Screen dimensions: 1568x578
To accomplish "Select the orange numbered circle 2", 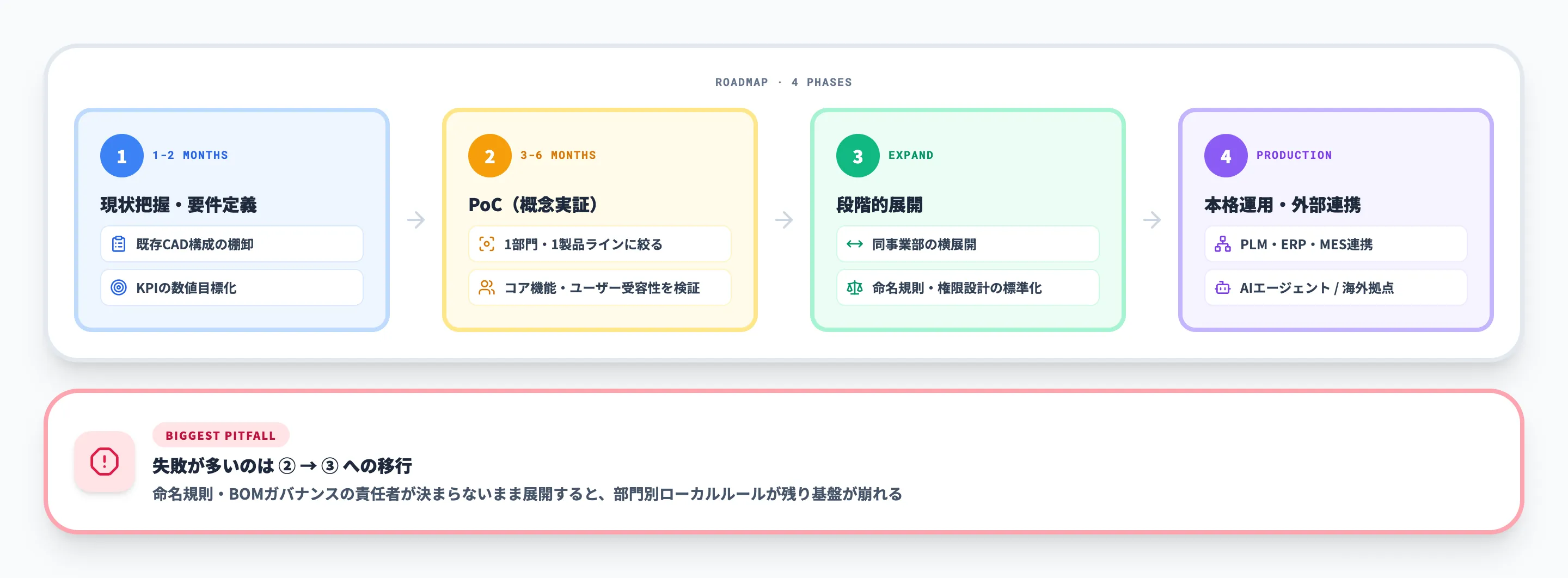I will (x=489, y=155).
